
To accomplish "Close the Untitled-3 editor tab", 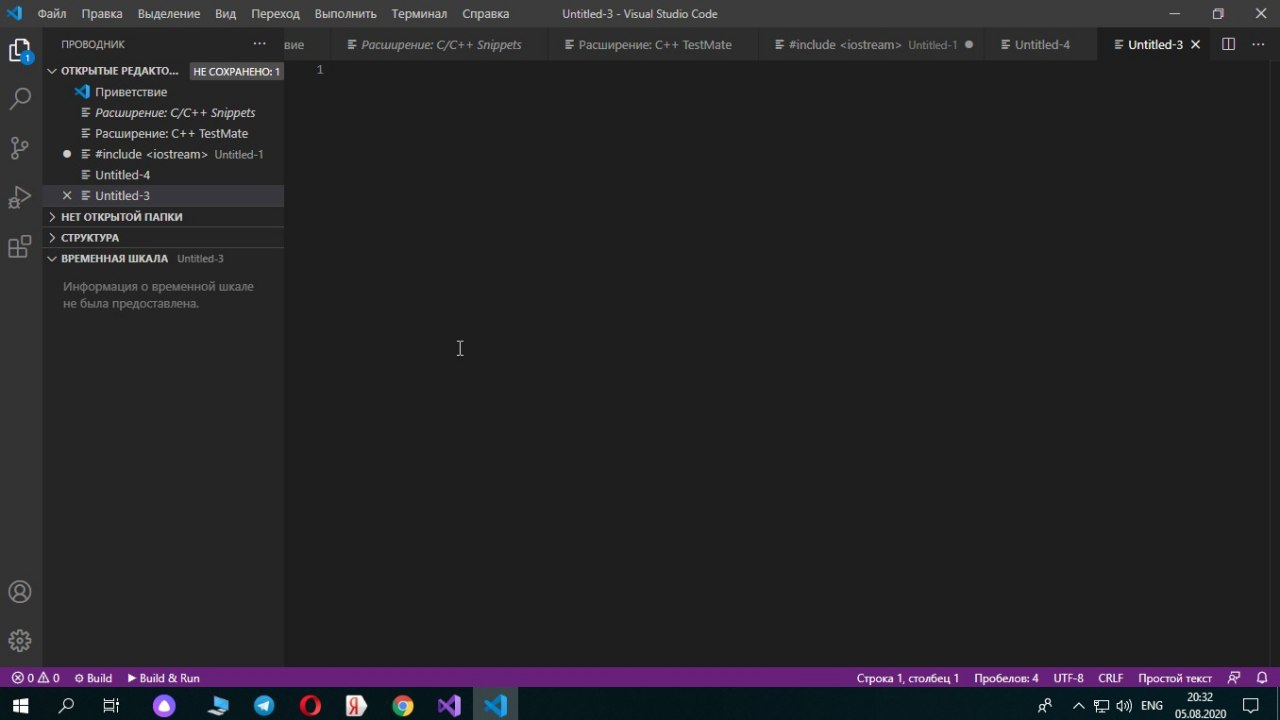I will tap(1195, 45).
